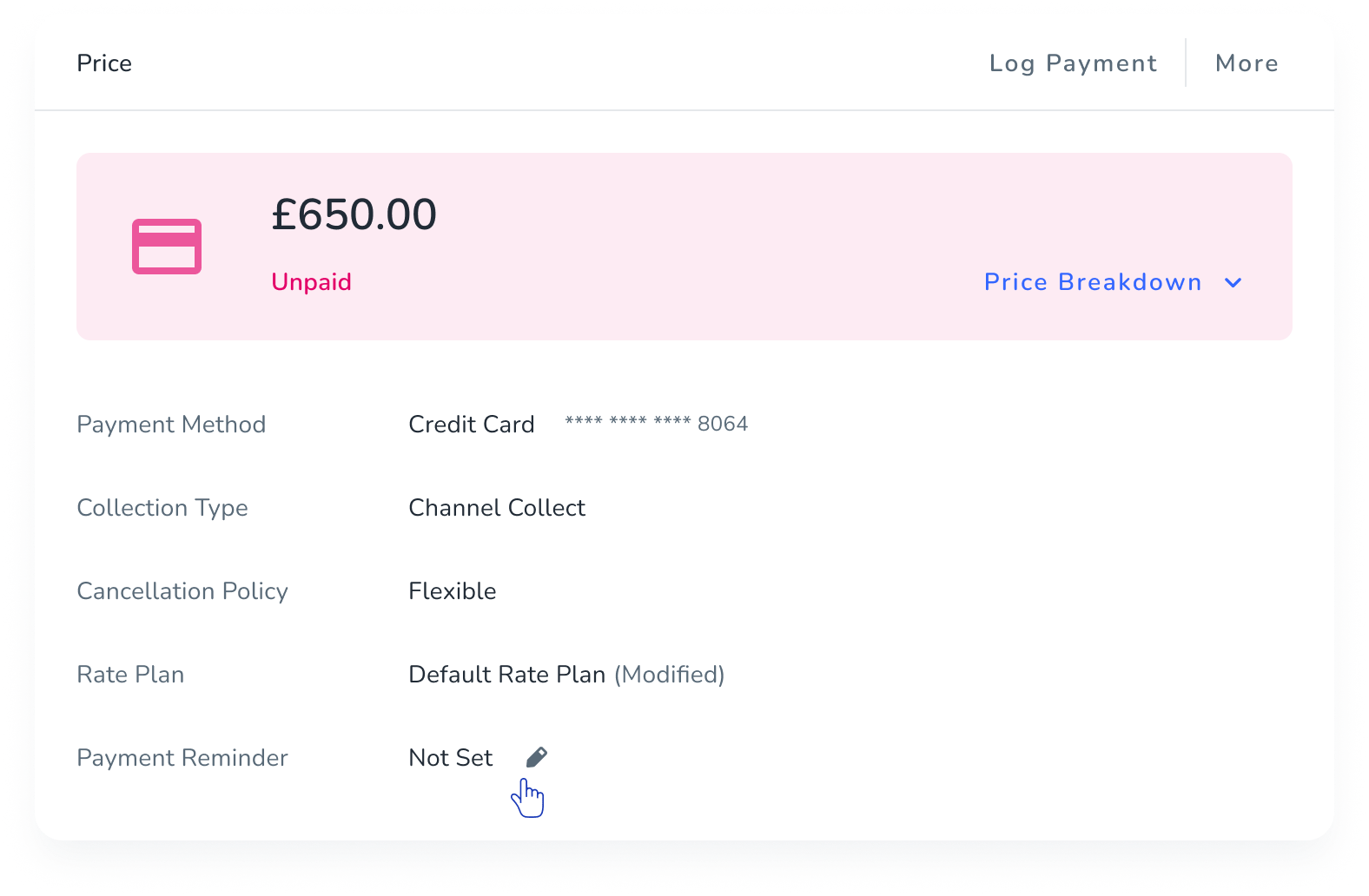The width and height of the screenshot is (1369, 896).
Task: Click the Flexible cancellation policy value
Action: 453,591
